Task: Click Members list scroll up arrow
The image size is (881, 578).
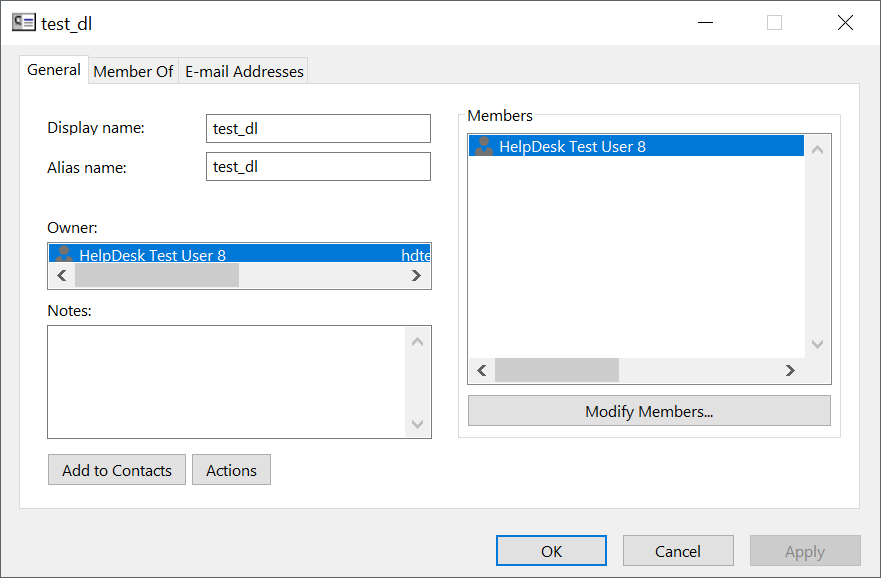Action: (818, 149)
